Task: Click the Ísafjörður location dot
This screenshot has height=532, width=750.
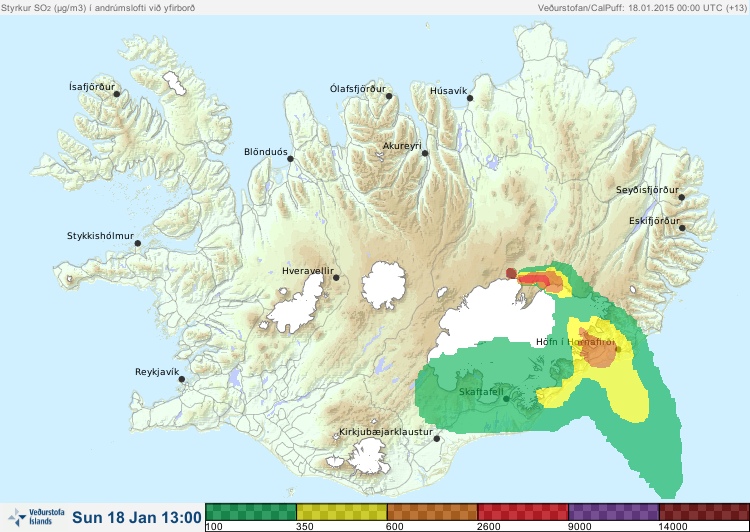Action: 116,94
